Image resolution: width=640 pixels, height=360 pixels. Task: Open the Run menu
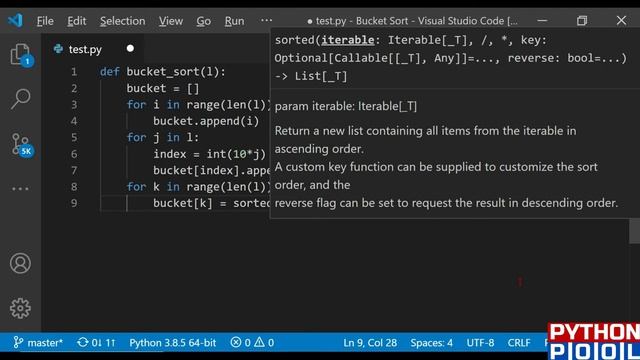[x=234, y=21]
